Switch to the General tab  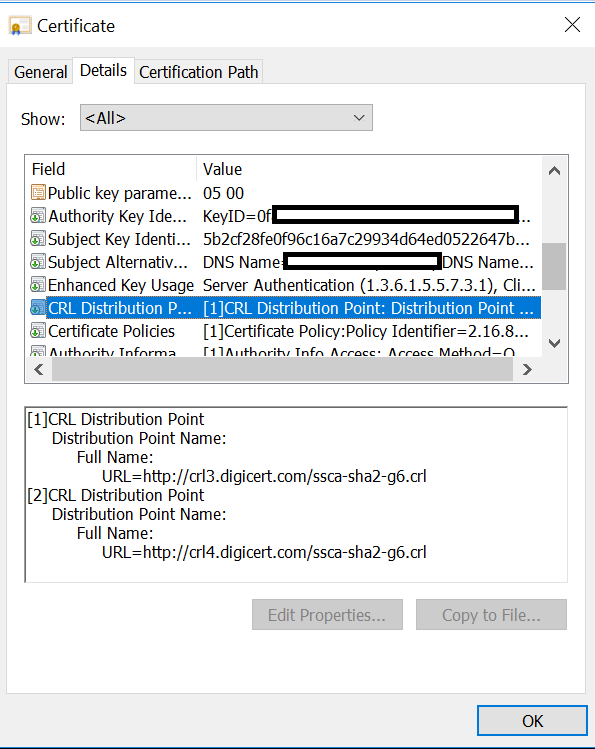pyautogui.click(x=41, y=72)
